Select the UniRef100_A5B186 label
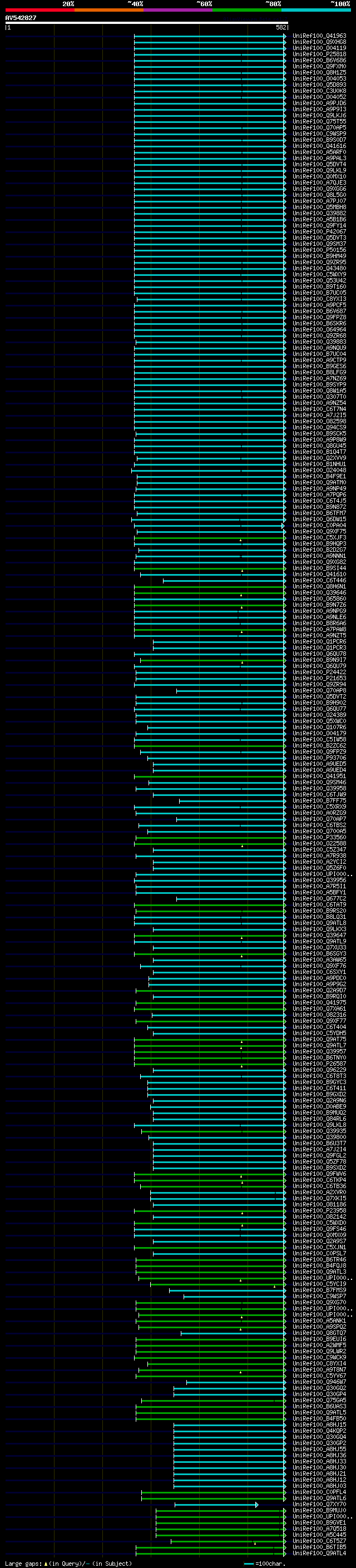 tap(319, 219)
